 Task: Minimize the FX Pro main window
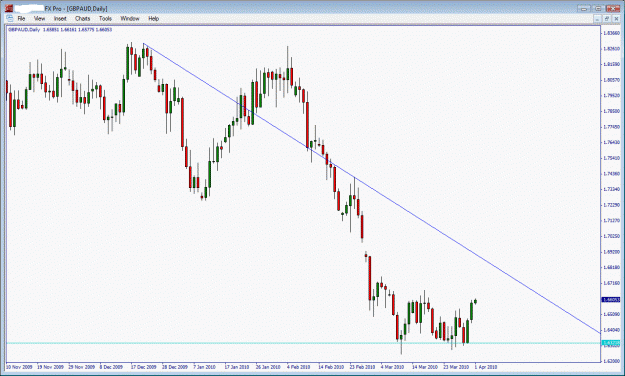584,8
